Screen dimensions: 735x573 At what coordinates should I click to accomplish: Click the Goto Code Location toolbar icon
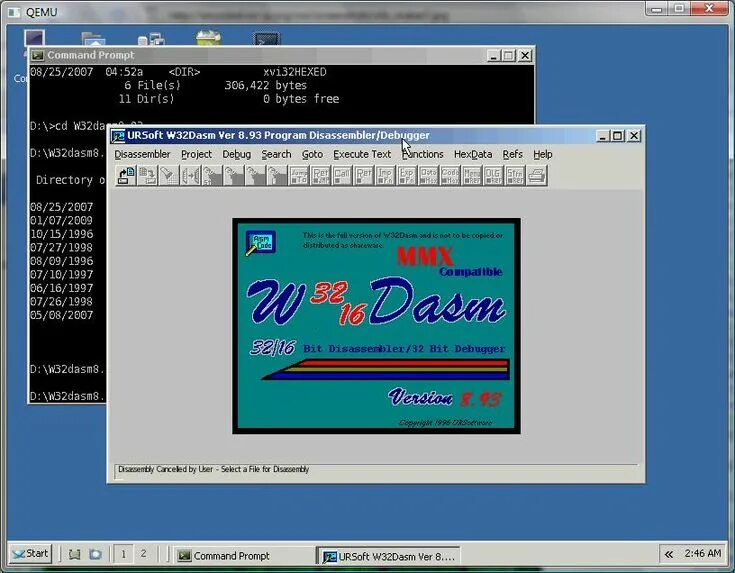pos(277,176)
